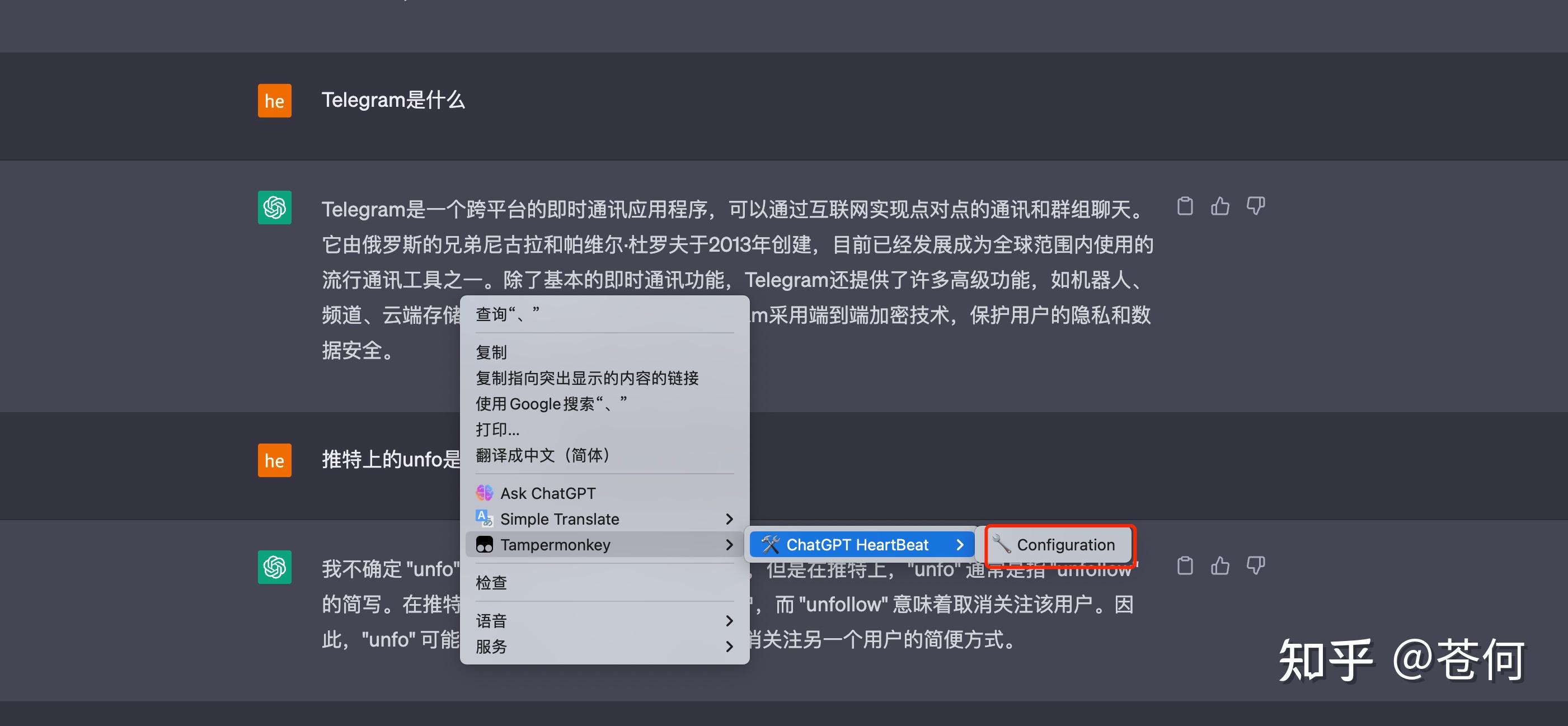Click the tools icon beside ChatGPT HeartBeat
The image size is (1568, 726).
770,544
